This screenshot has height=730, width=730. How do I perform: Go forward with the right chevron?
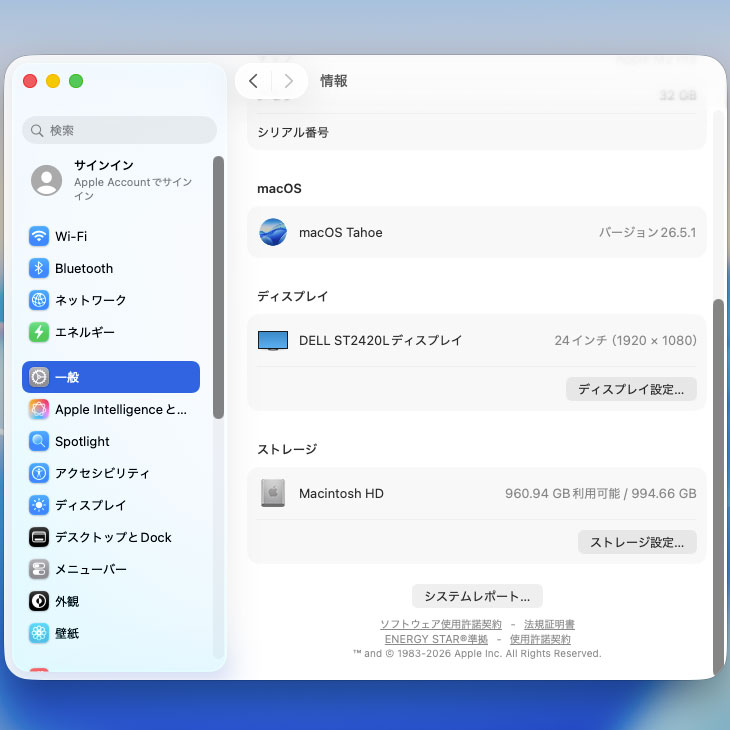pos(289,81)
